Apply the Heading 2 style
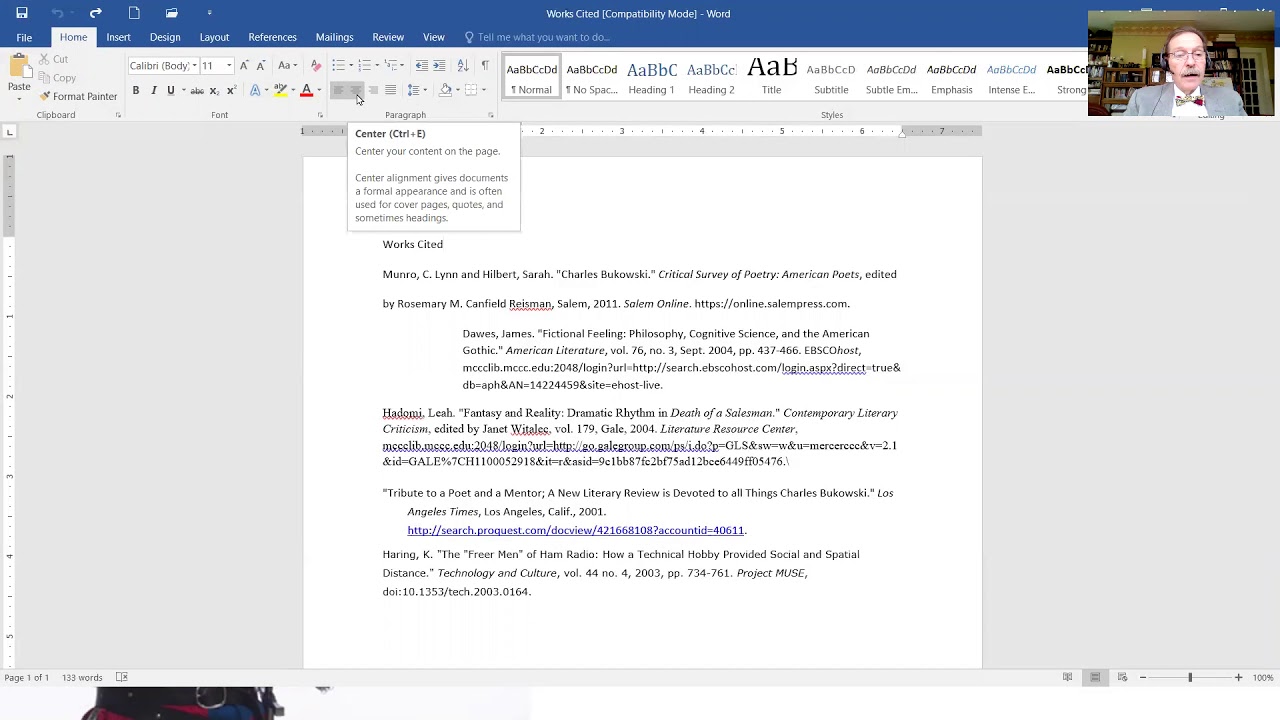This screenshot has width=1280, height=720. (711, 77)
